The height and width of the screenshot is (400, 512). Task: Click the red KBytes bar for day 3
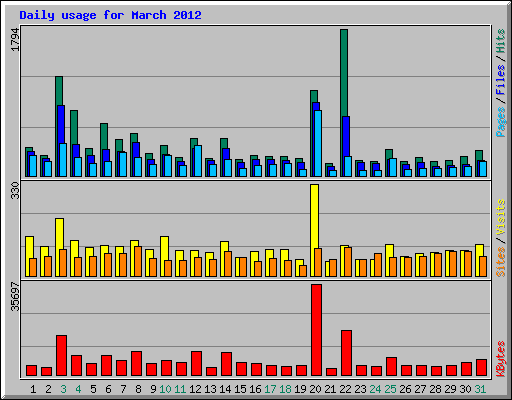click(x=61, y=356)
